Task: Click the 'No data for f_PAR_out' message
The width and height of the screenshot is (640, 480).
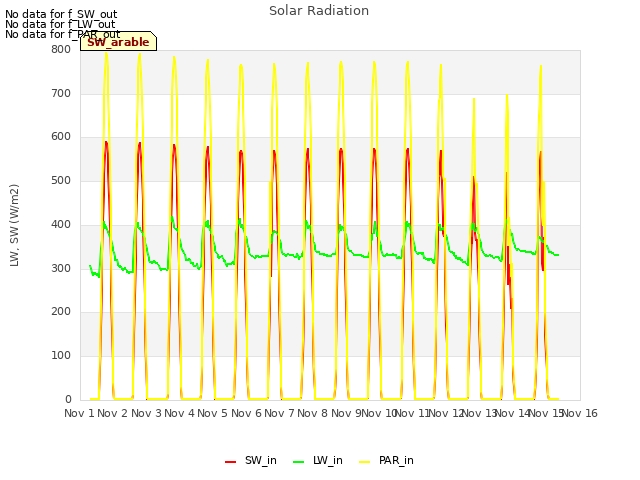Action: coord(62,34)
